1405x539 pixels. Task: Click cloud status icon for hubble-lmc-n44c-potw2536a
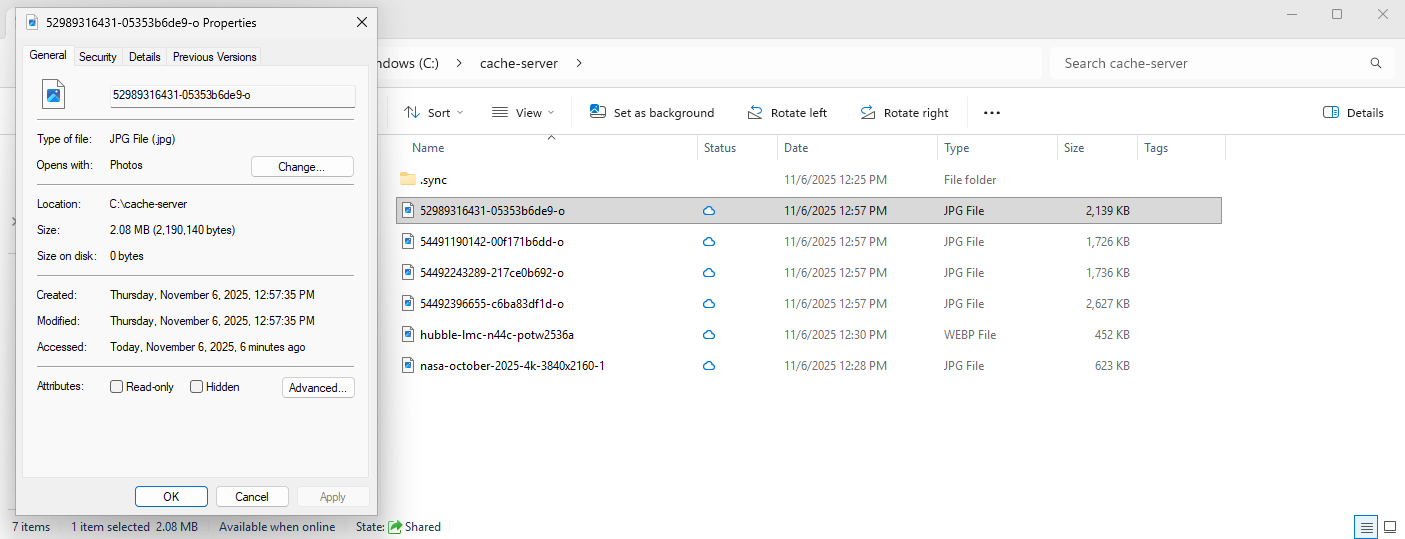[709, 335]
